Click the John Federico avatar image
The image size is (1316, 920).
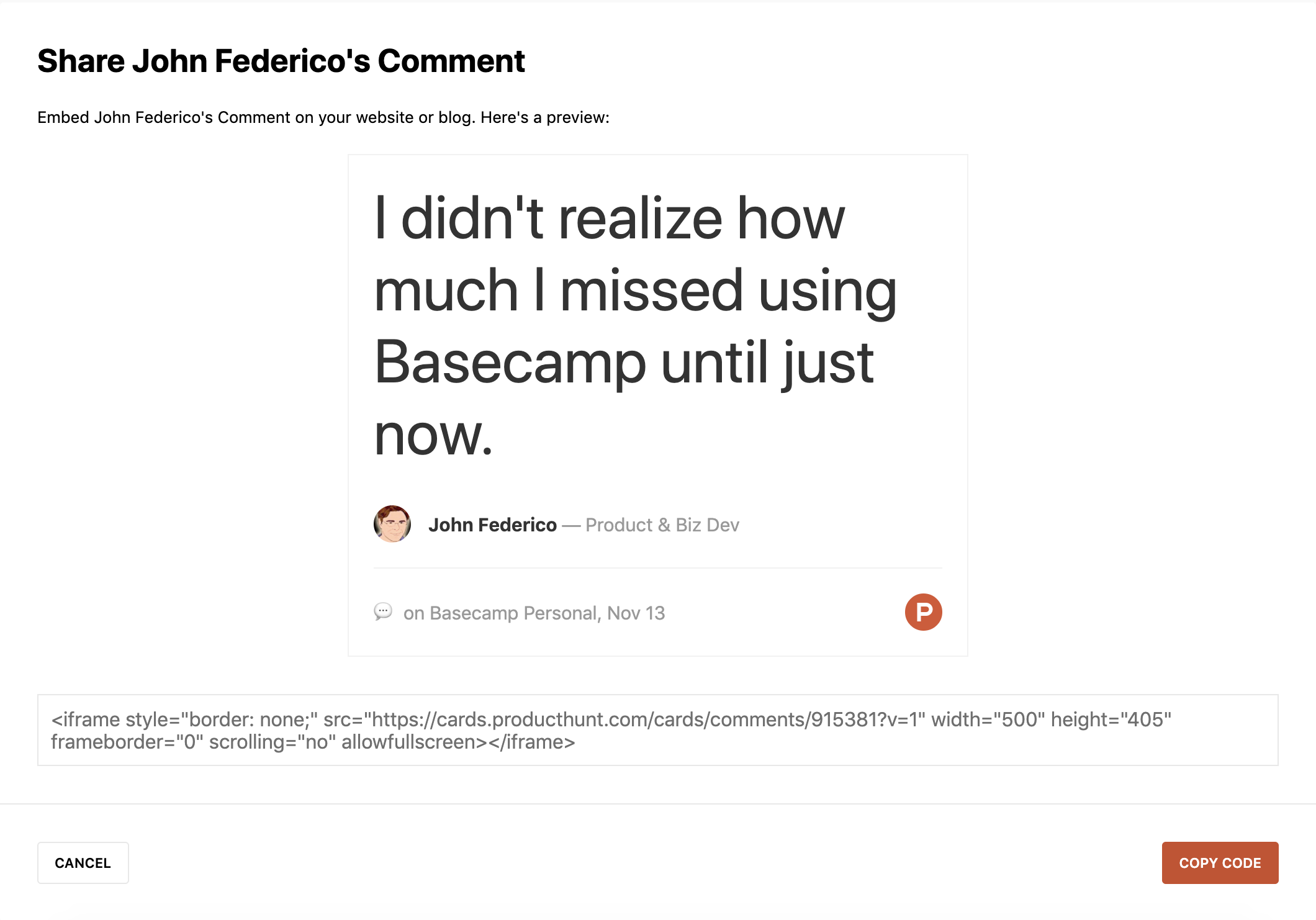[392, 524]
